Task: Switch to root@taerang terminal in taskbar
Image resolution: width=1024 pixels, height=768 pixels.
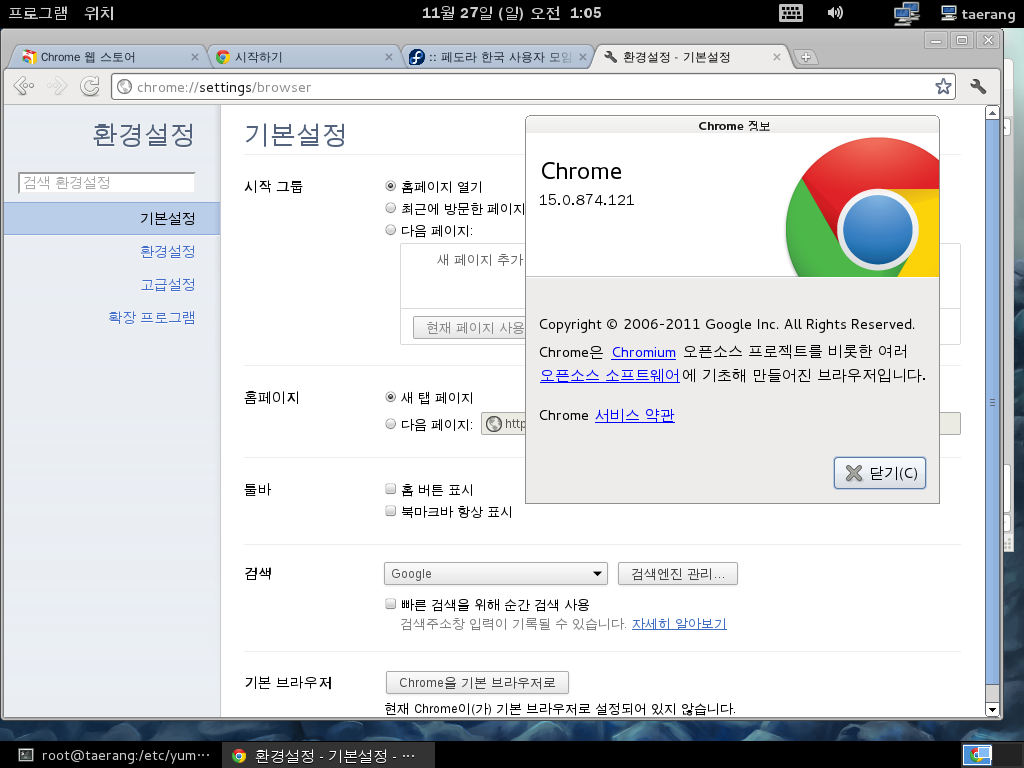Action: pos(113,755)
